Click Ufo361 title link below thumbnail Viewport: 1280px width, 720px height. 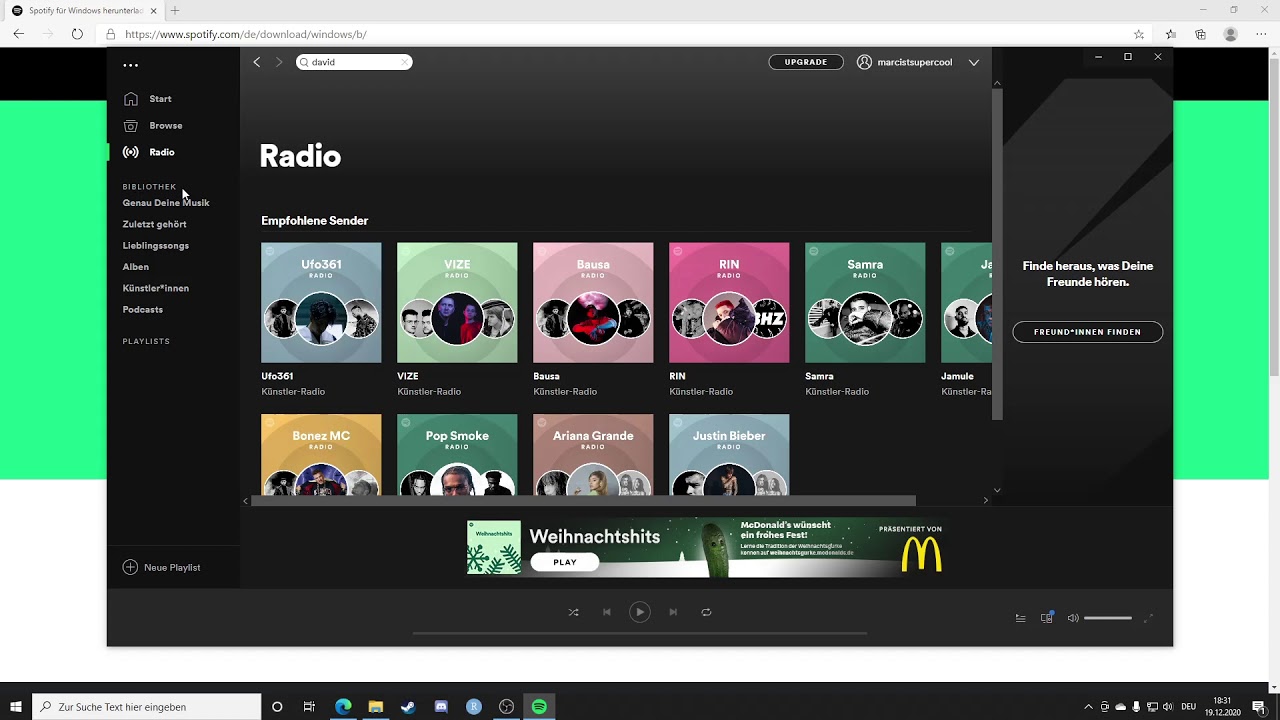coord(277,377)
